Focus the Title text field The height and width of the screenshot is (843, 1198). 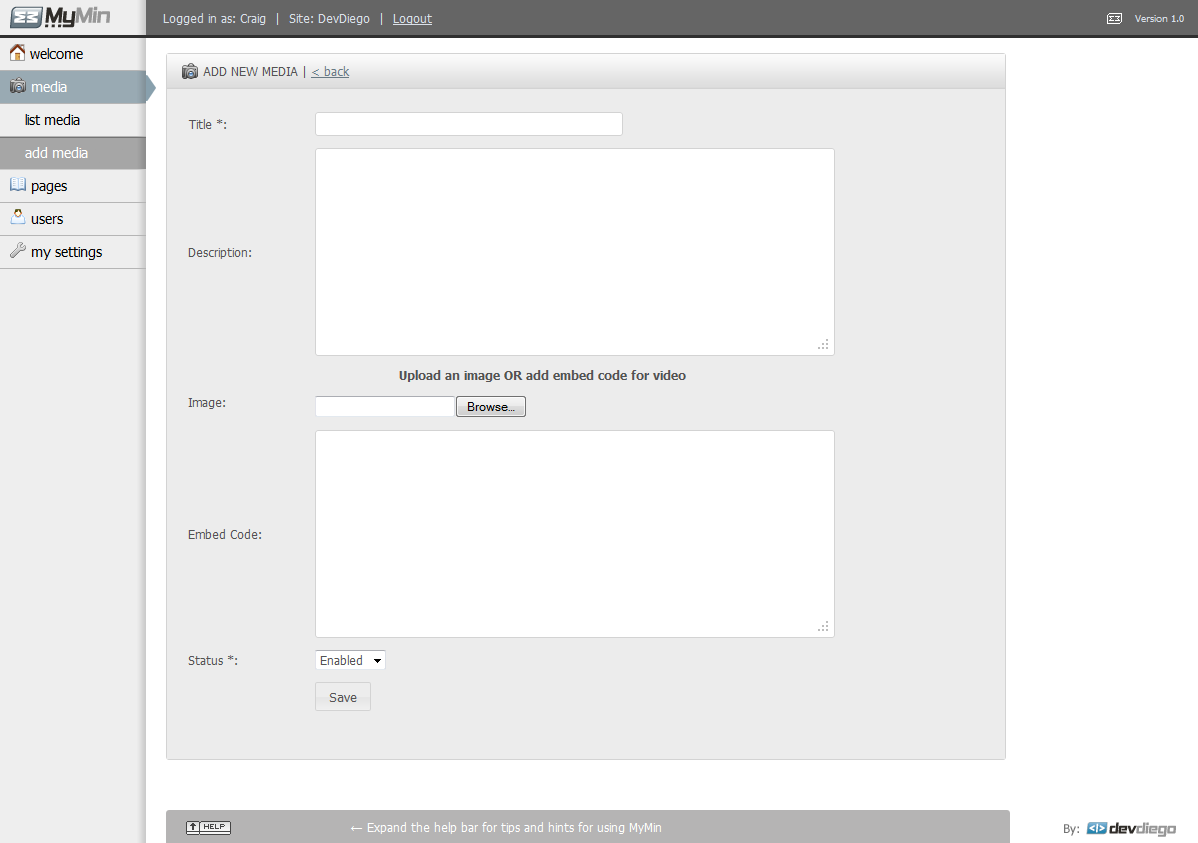[x=468, y=124]
